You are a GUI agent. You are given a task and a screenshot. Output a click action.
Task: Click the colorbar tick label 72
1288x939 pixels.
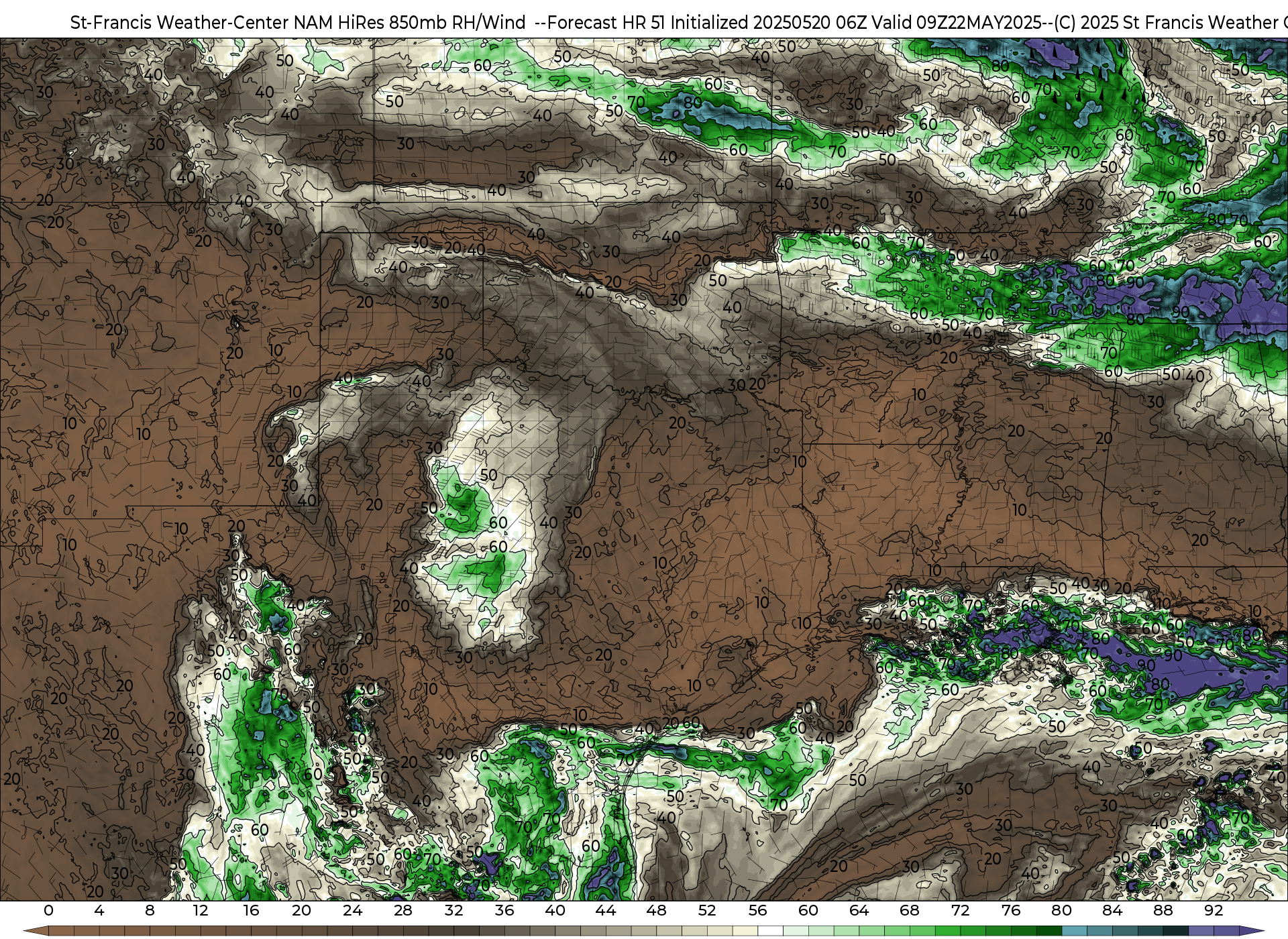coord(960,911)
